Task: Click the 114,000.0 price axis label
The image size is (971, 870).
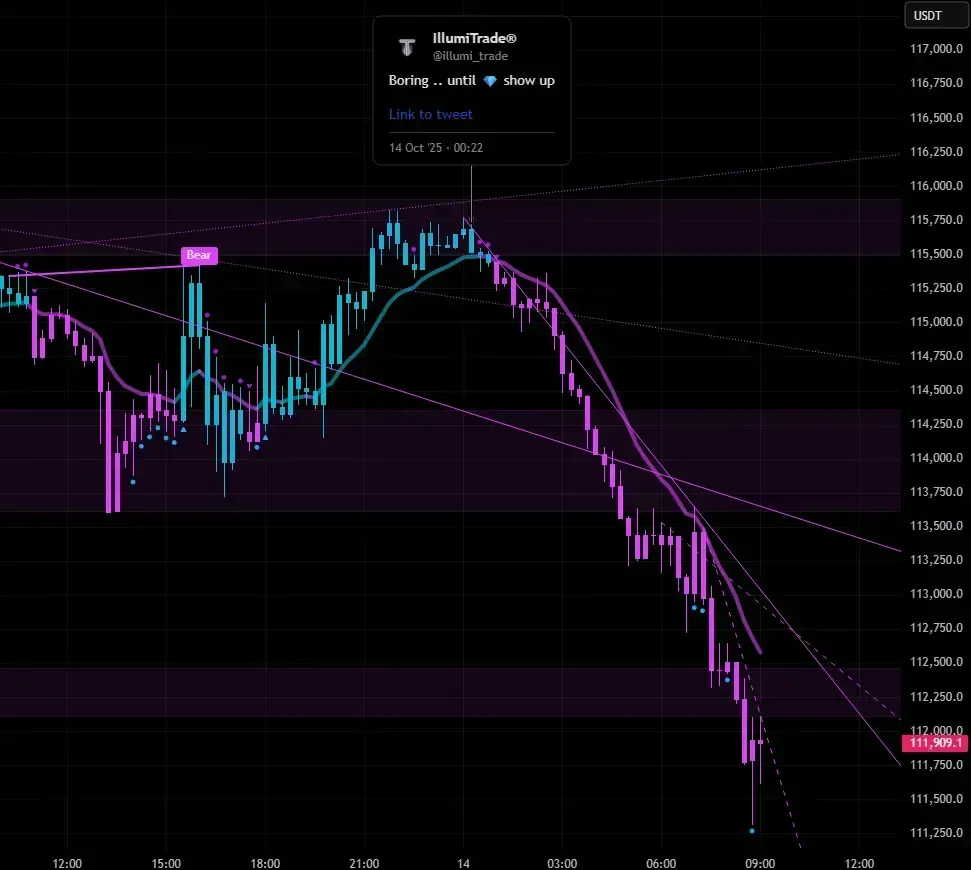Action: coord(936,458)
